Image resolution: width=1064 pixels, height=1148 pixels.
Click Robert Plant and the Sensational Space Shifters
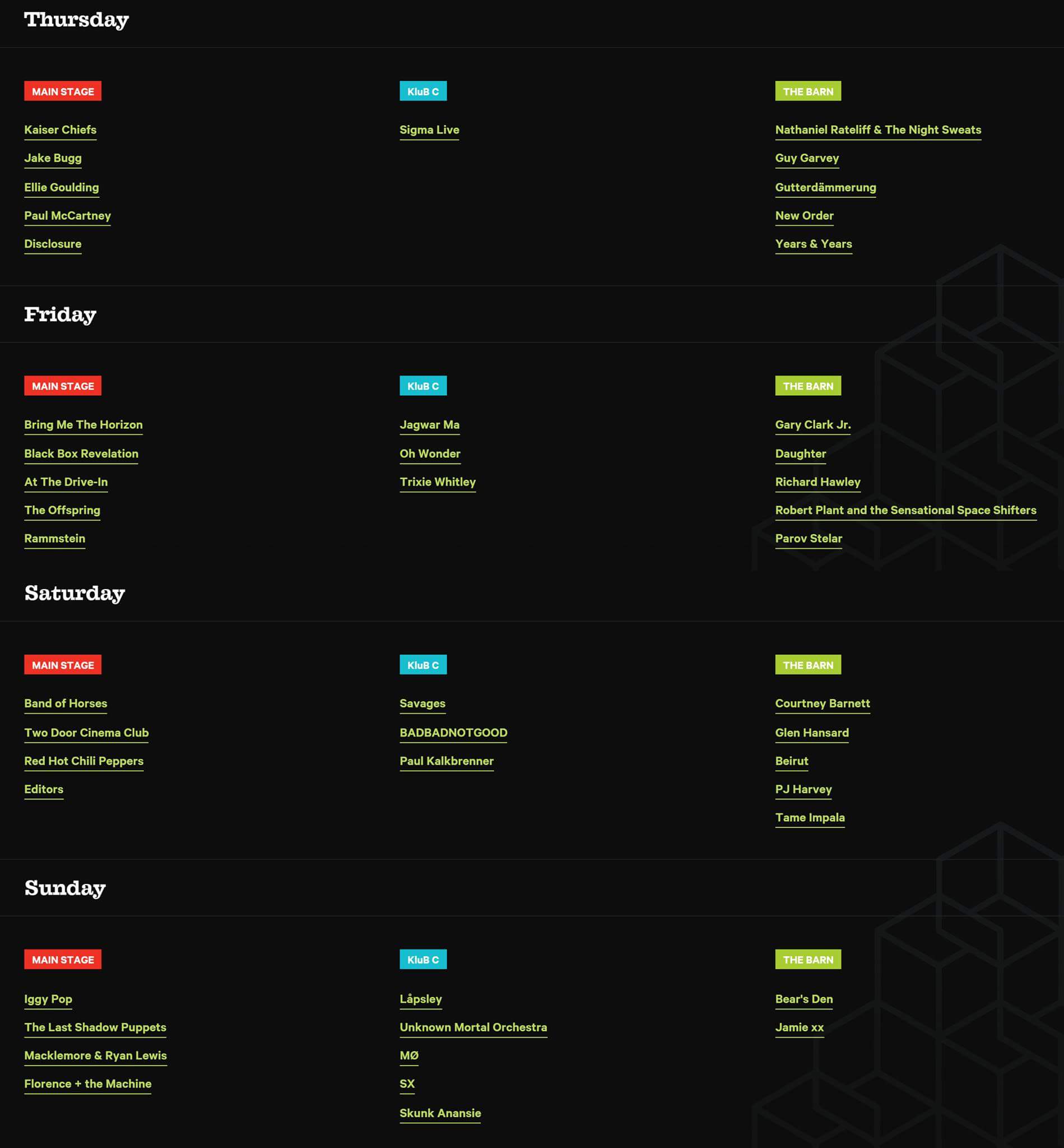click(x=905, y=510)
